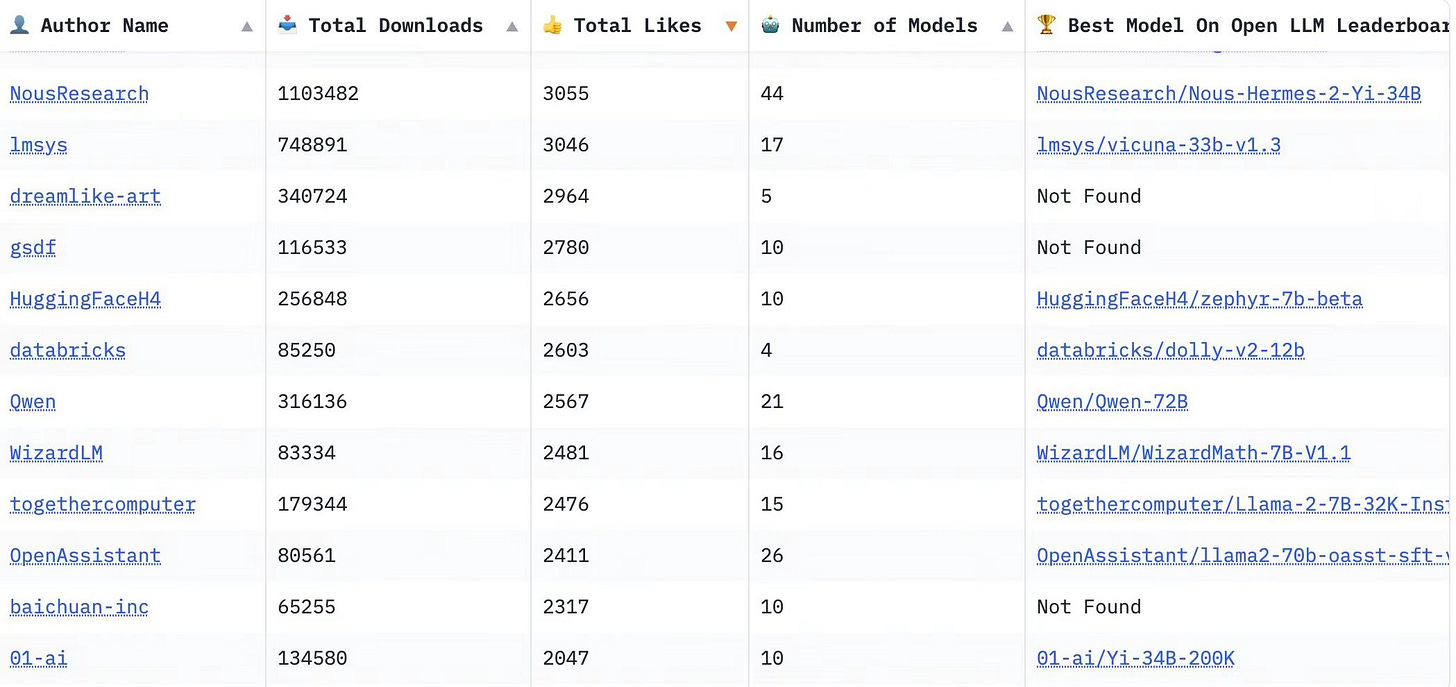Select downloads value 1103482
Screen dimensions: 1456x687
(318, 94)
